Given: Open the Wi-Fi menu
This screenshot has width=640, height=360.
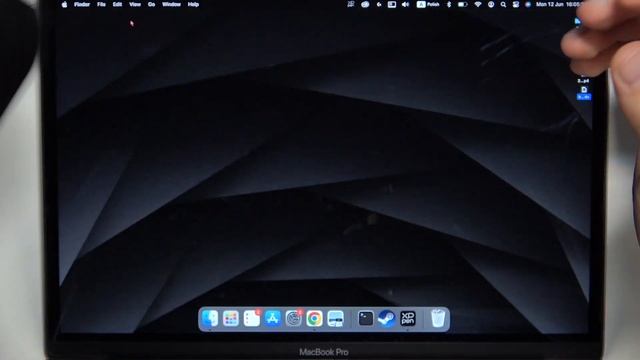Looking at the screenshot, I should (x=478, y=4).
